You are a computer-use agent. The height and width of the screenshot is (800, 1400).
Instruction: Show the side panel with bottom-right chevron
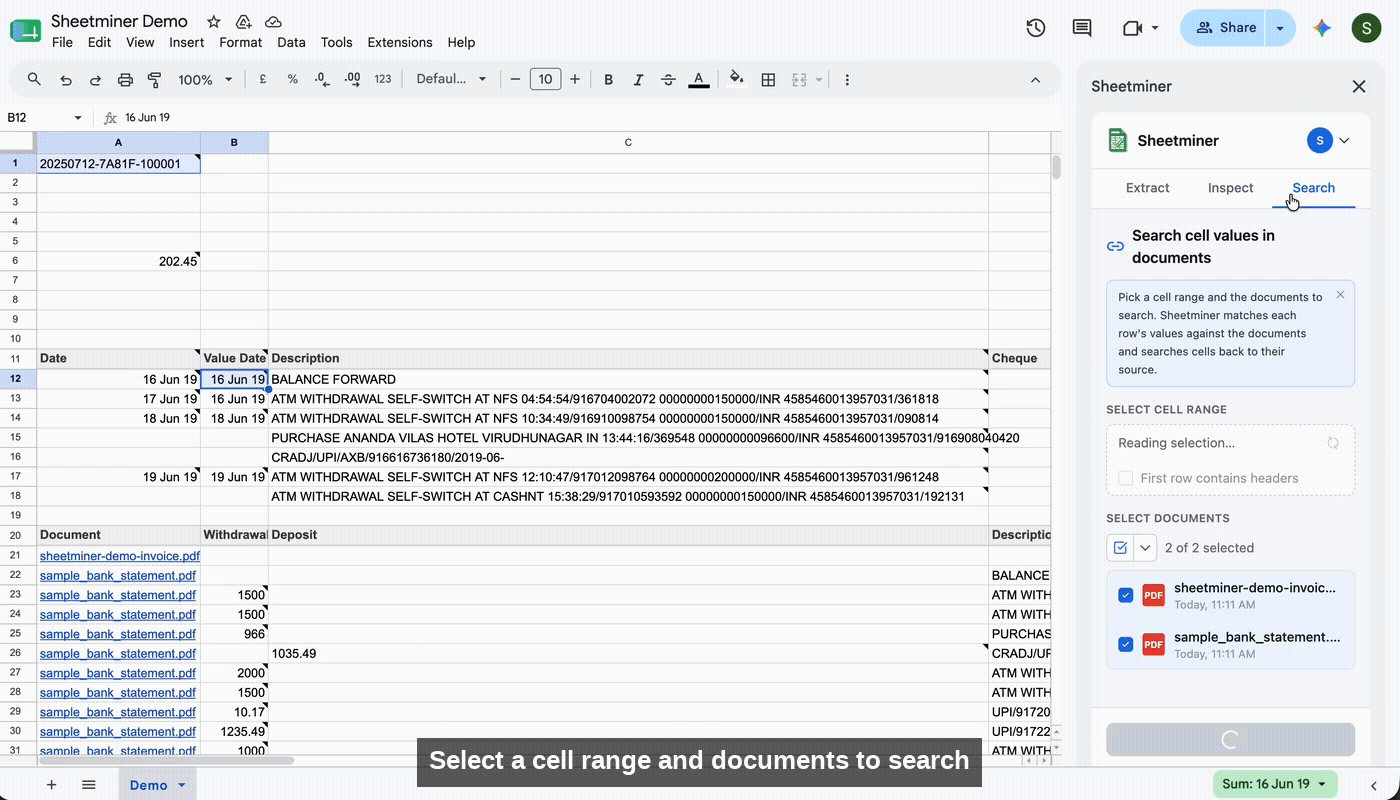pos(1374,785)
